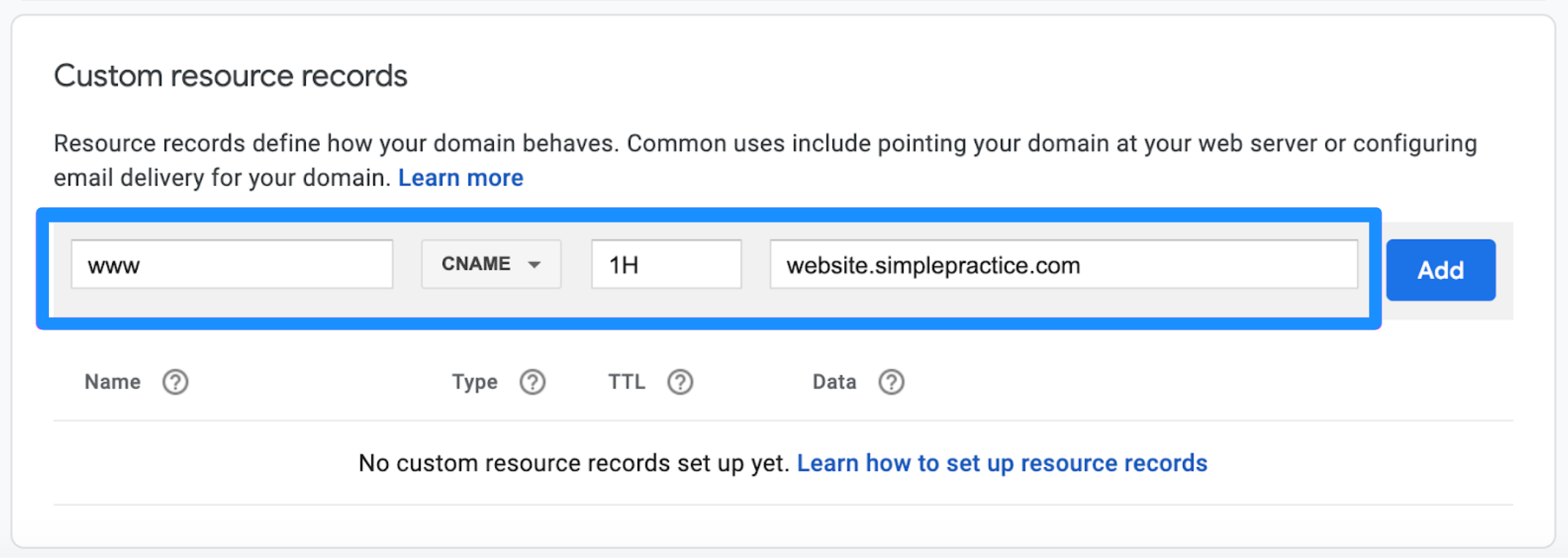Click the highlighted record entry row
This screenshot has width=1568, height=558.
click(x=708, y=269)
